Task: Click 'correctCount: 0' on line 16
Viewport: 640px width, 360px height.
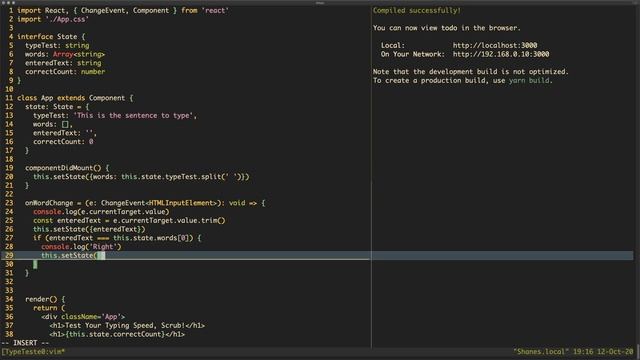Action: pyautogui.click(x=63, y=142)
